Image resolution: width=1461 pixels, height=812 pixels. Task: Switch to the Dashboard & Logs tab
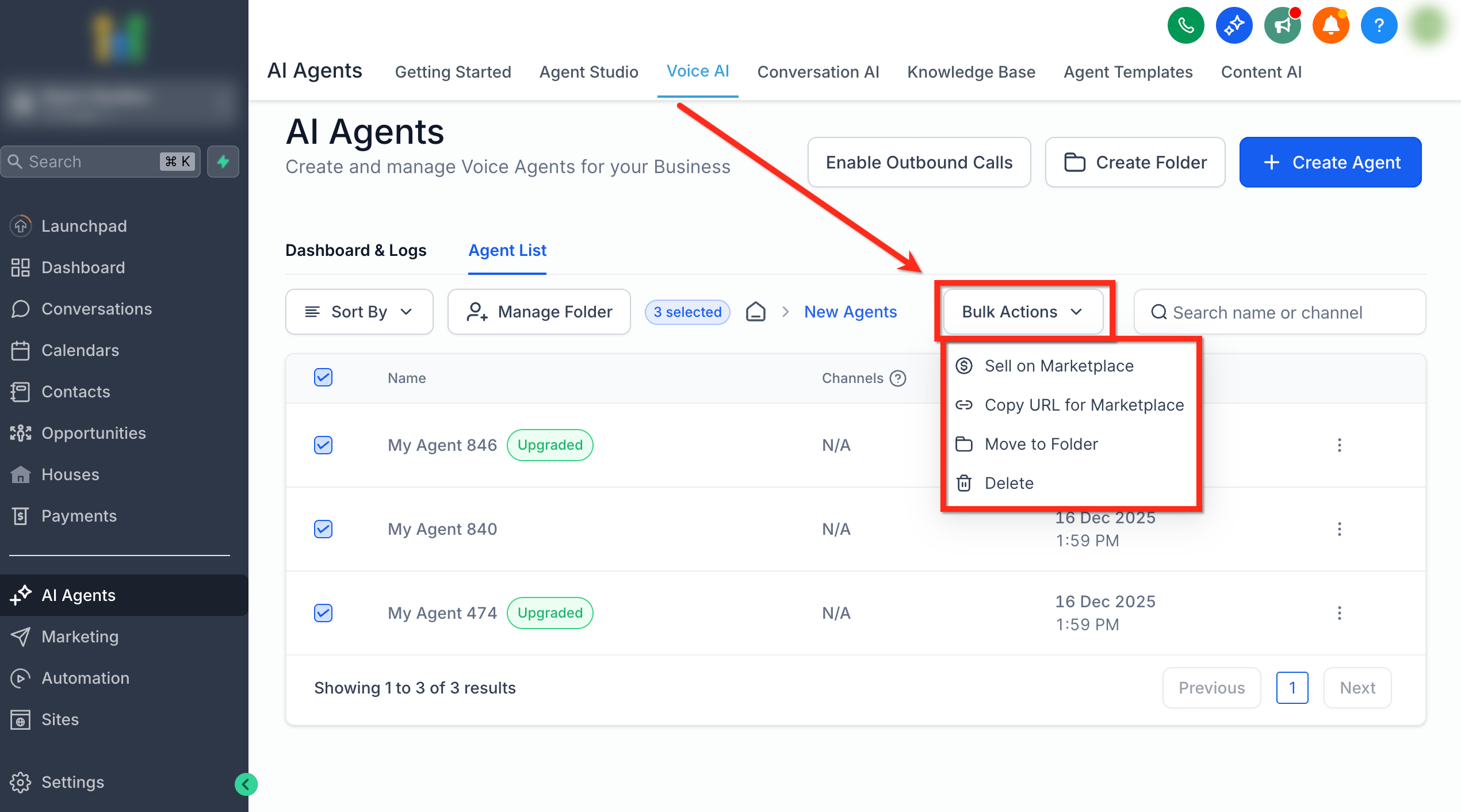[355, 250]
